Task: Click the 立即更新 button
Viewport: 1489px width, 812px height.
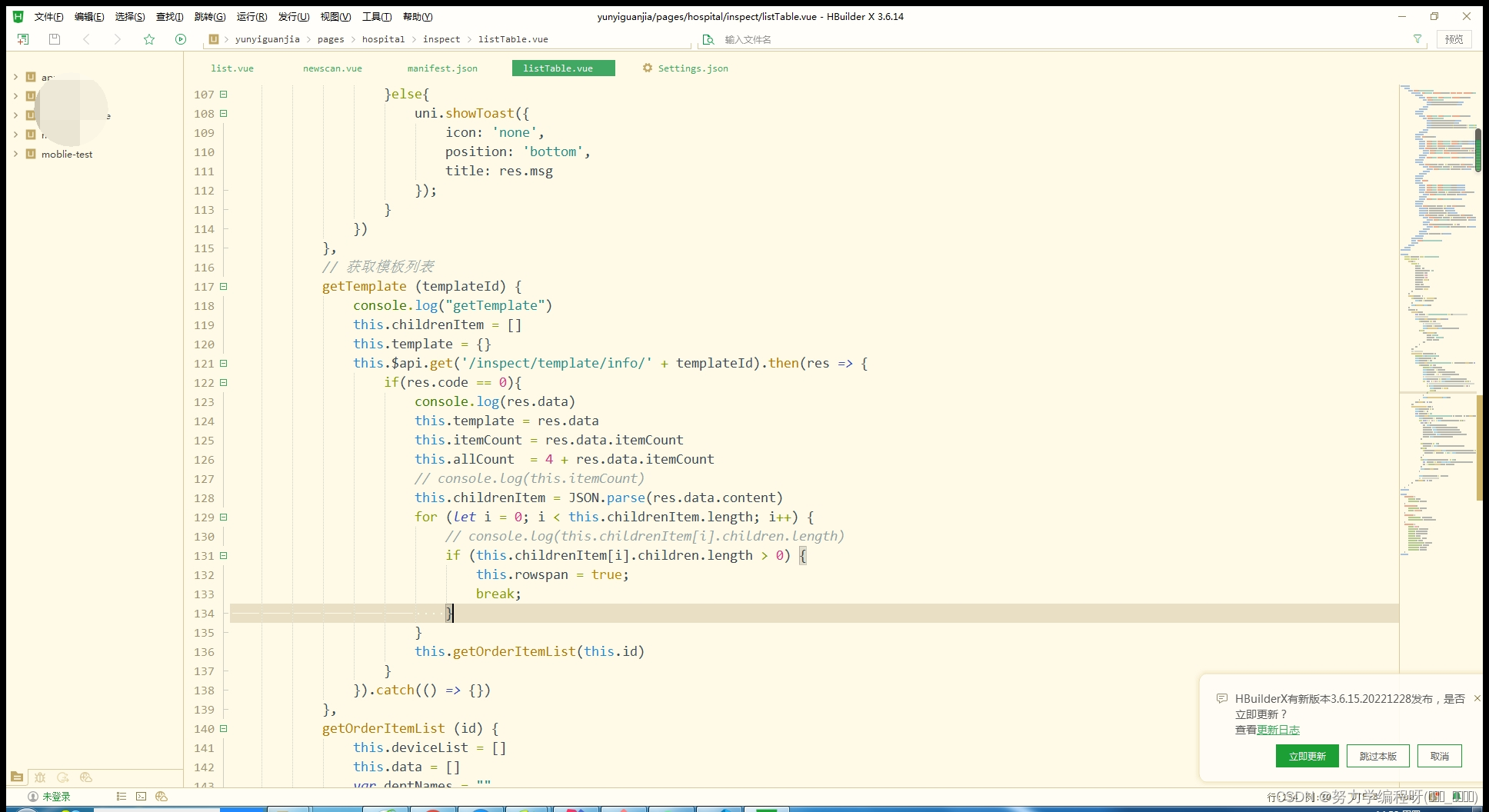Action: [1307, 756]
